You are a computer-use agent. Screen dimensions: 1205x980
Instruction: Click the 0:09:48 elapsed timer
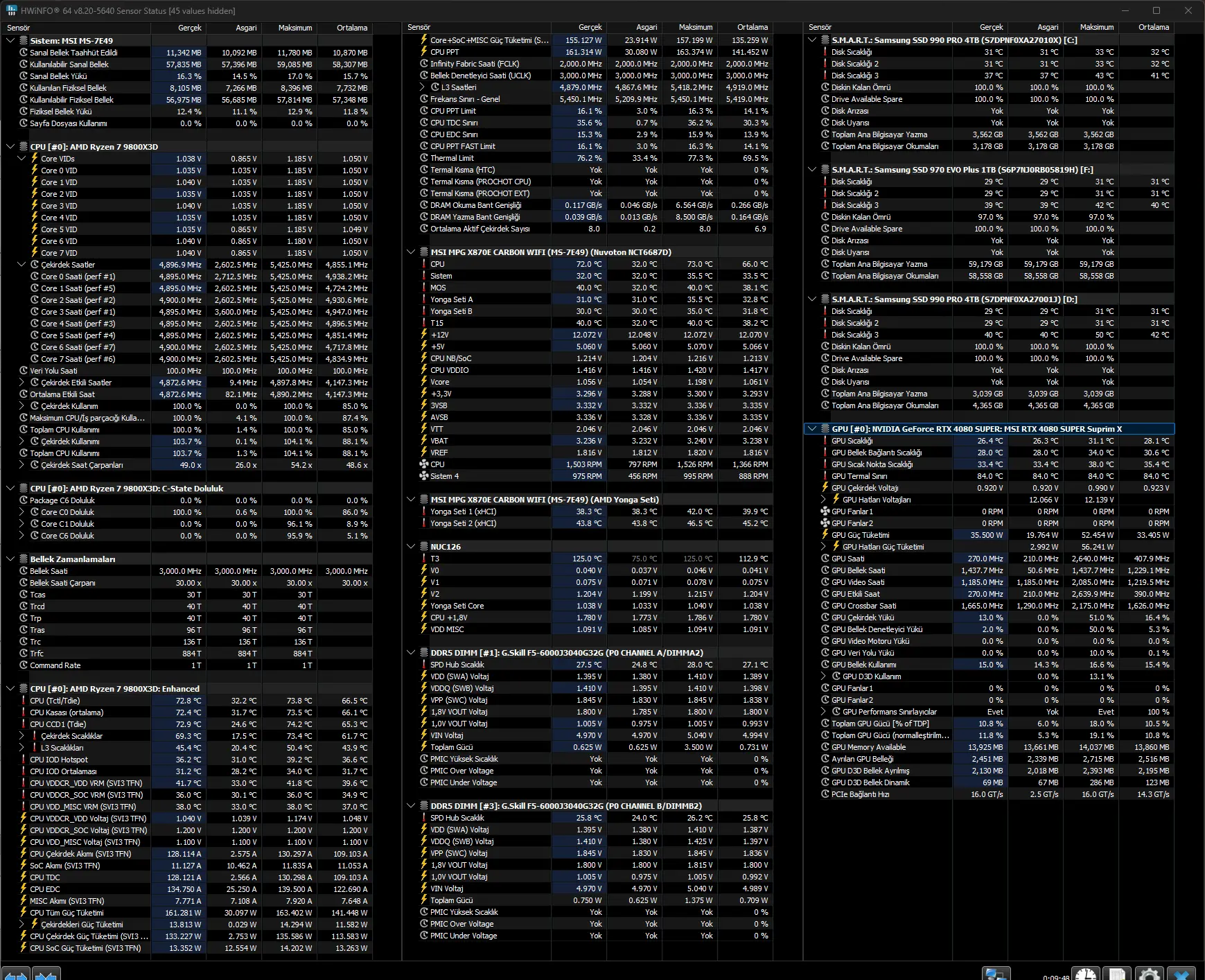click(1056, 977)
